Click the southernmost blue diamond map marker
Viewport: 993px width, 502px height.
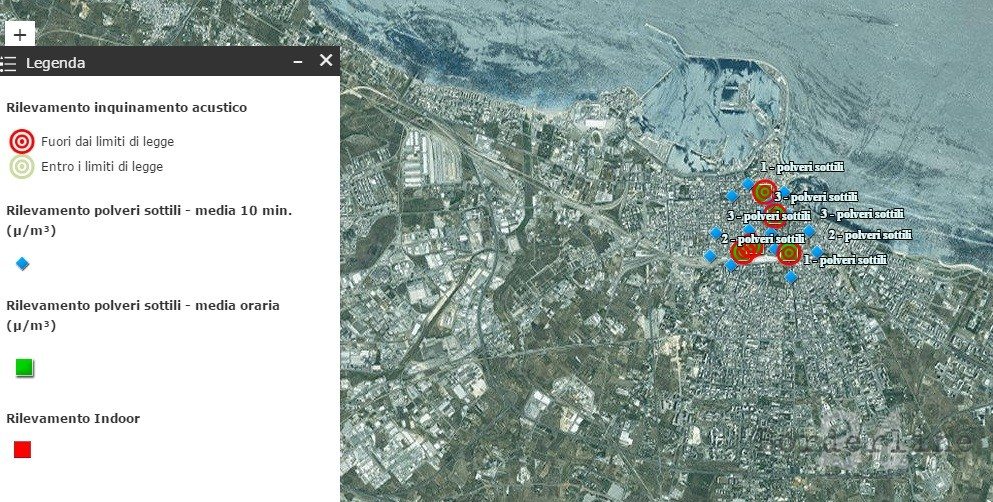pyautogui.click(x=791, y=276)
